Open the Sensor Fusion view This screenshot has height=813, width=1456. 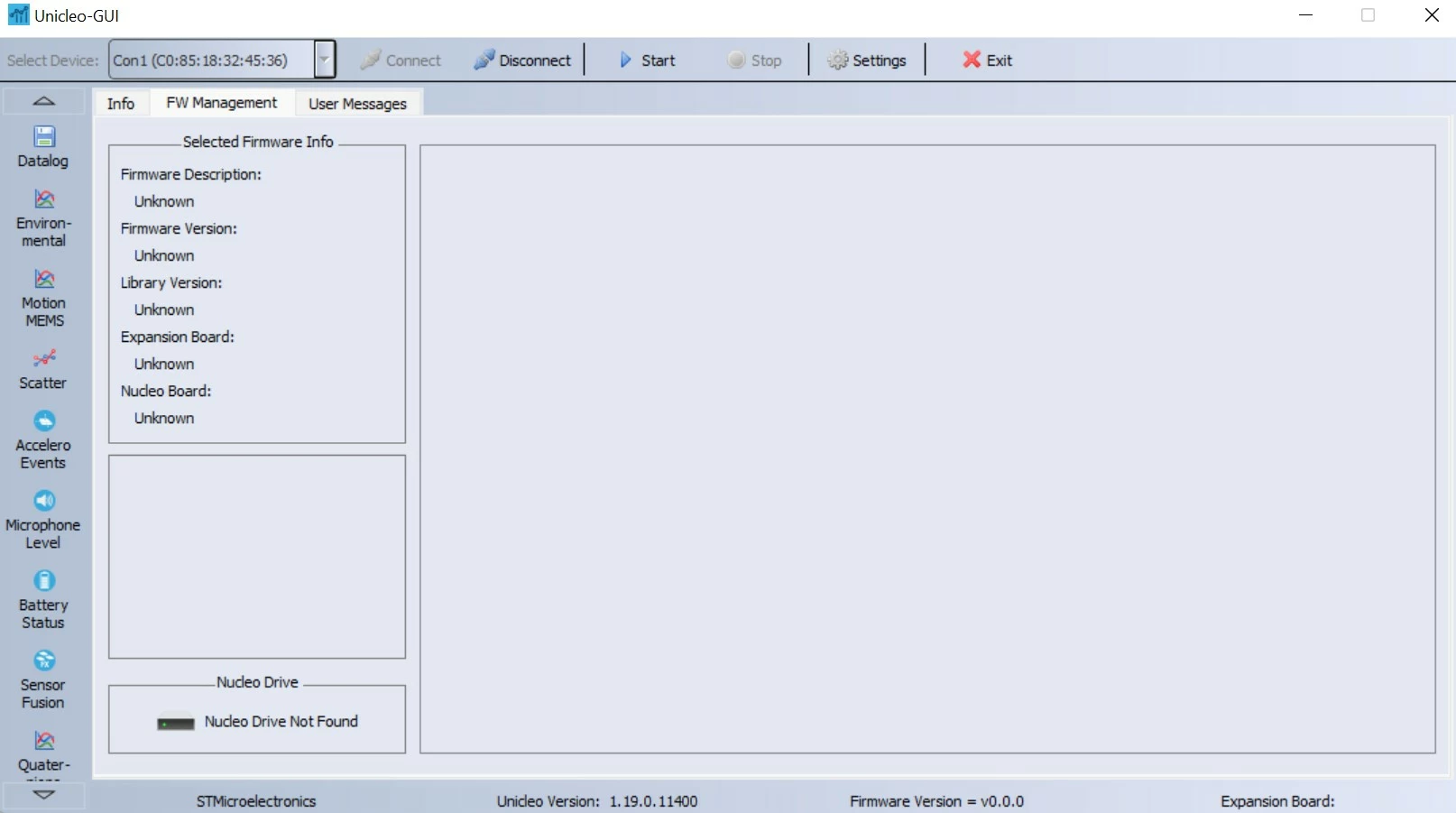click(44, 680)
